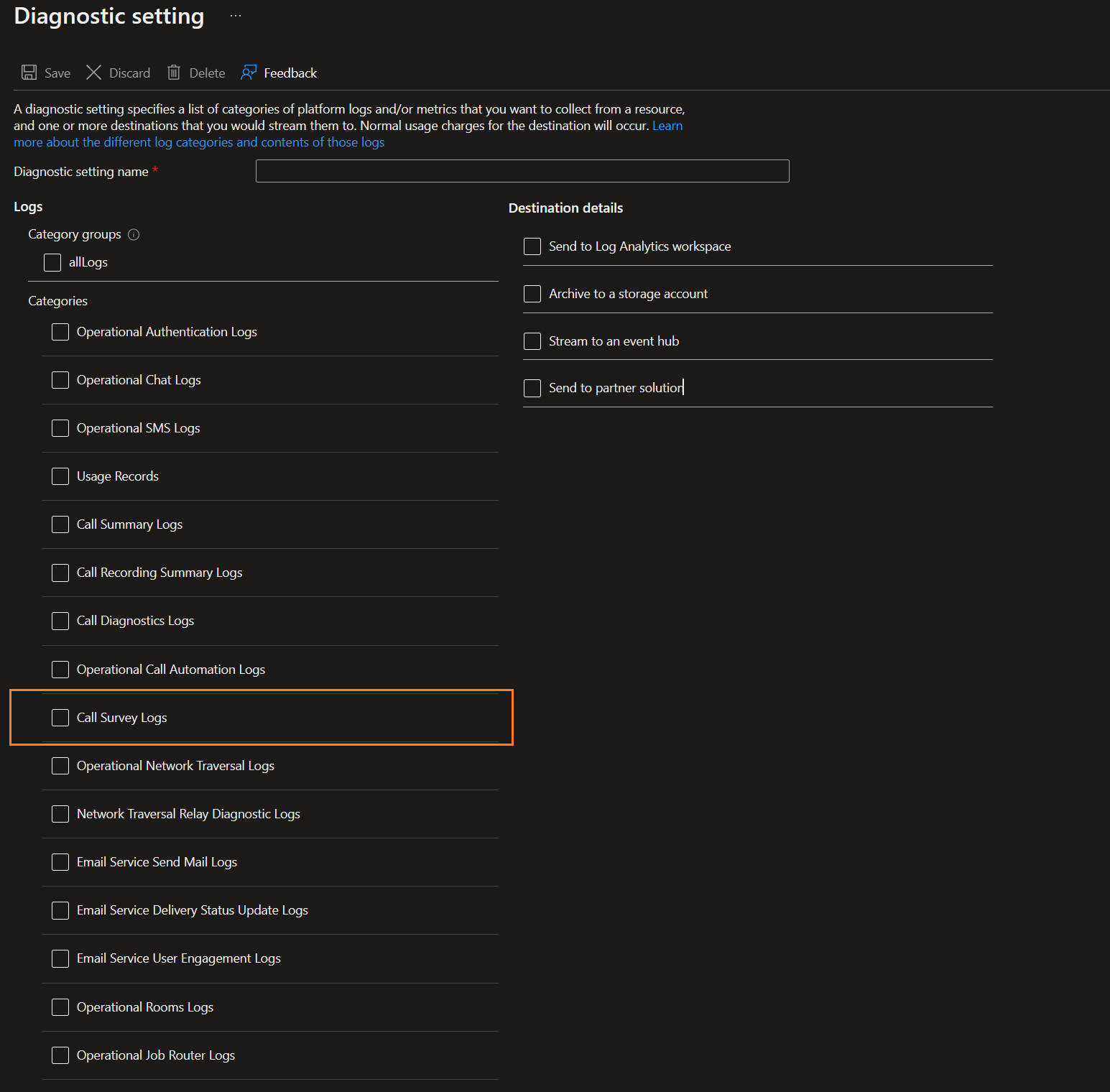Click the Category groups label
Screen dimensions: 1110x1092
(x=75, y=234)
